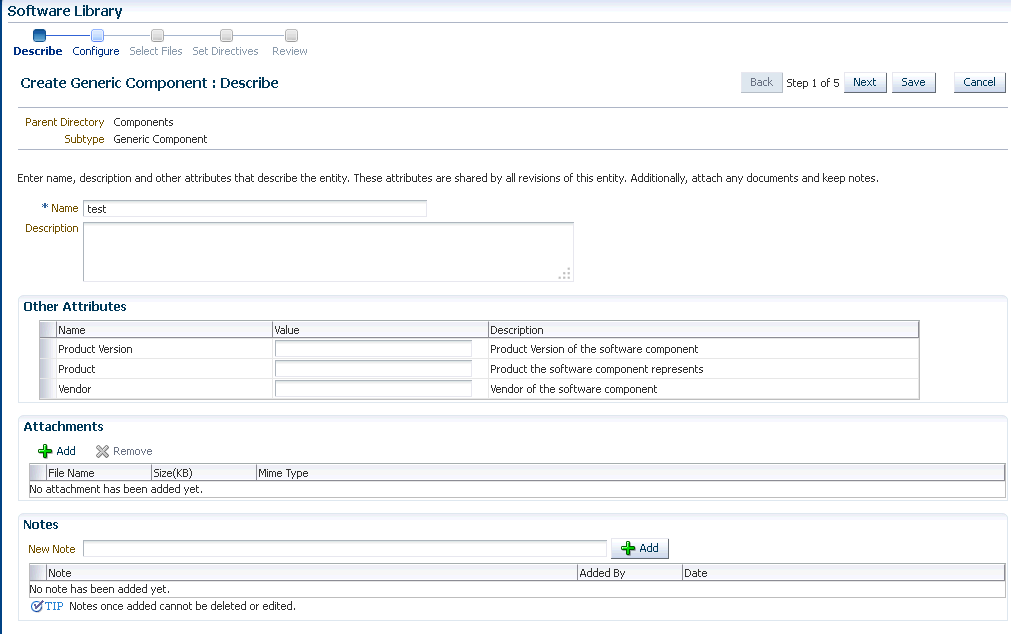Image resolution: width=1011 pixels, height=634 pixels.
Task: Click the Note column header
Action: click(x=311, y=573)
